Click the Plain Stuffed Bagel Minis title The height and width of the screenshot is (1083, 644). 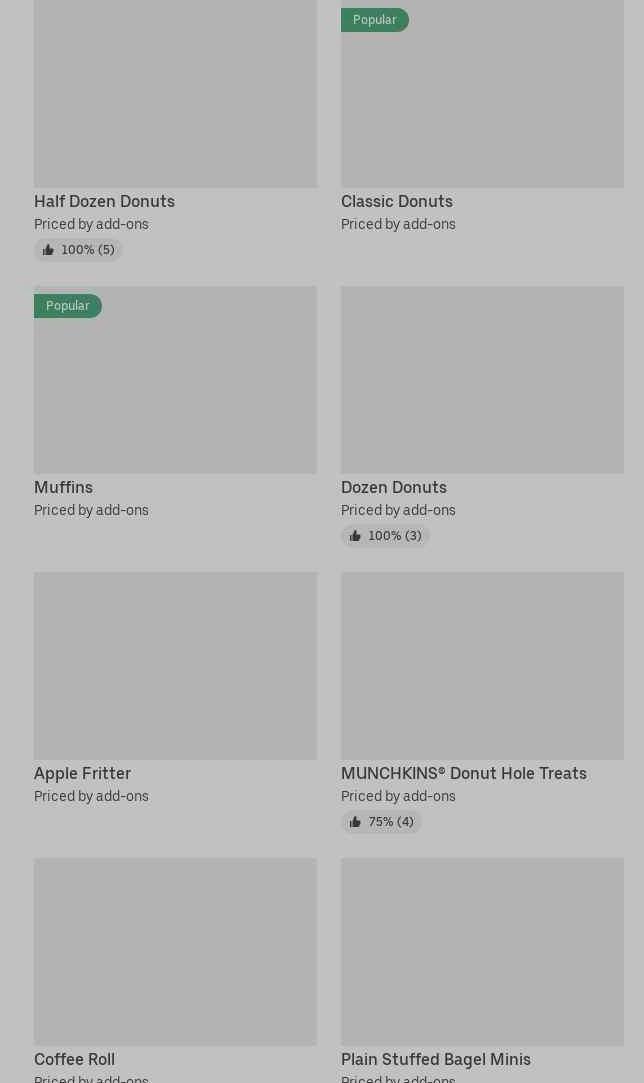tap(435, 1060)
